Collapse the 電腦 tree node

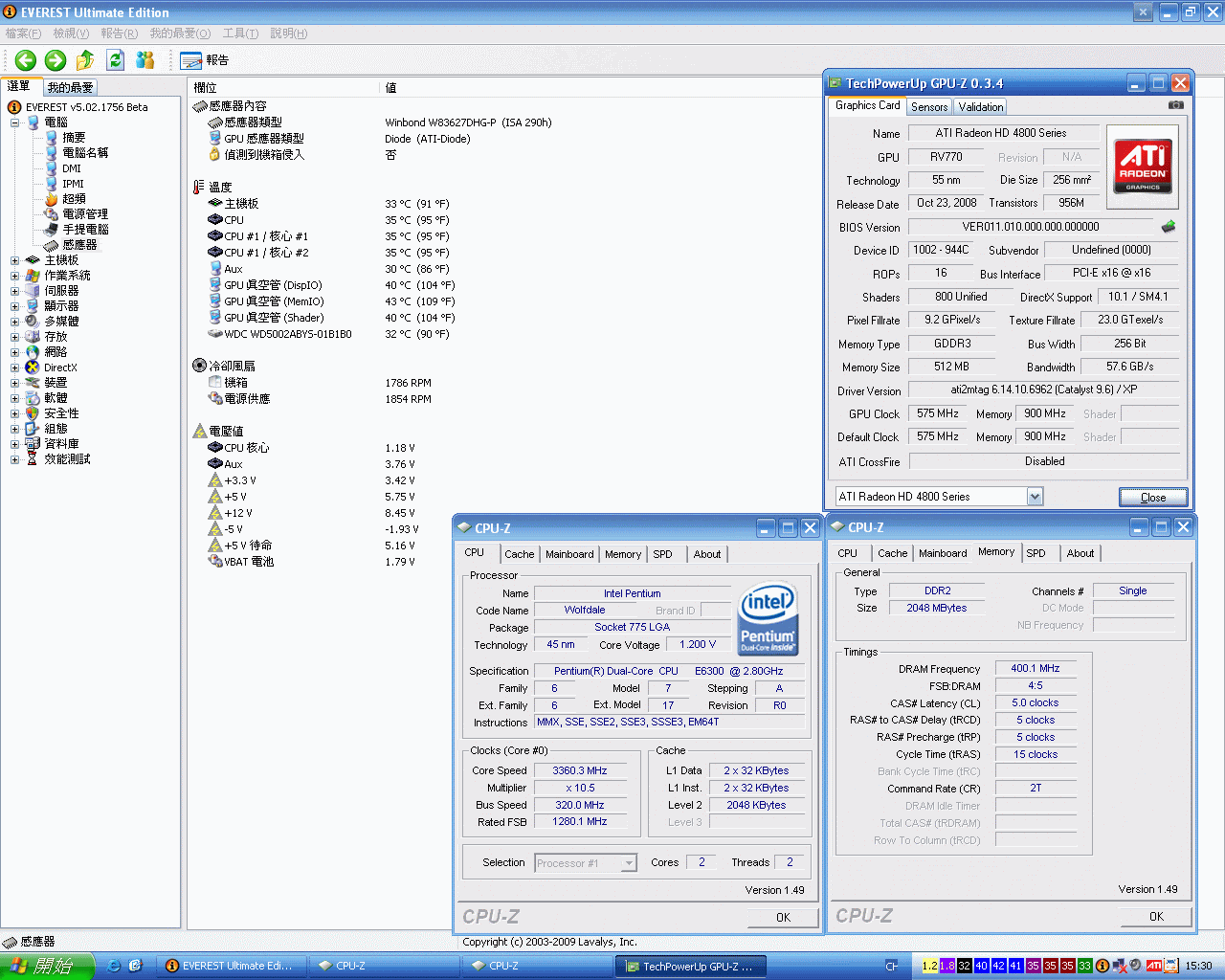click(x=15, y=122)
